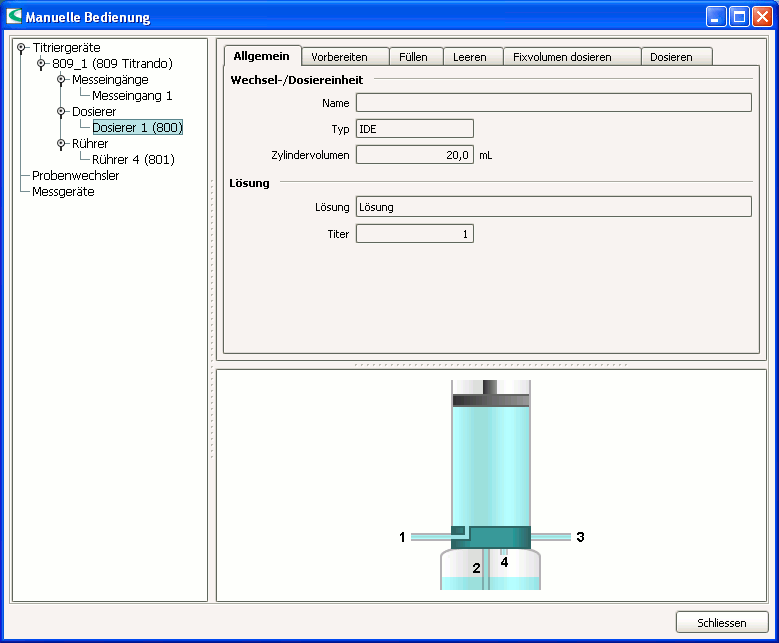Click the Manuelle Bedienung title bar icon

click(x=14, y=16)
